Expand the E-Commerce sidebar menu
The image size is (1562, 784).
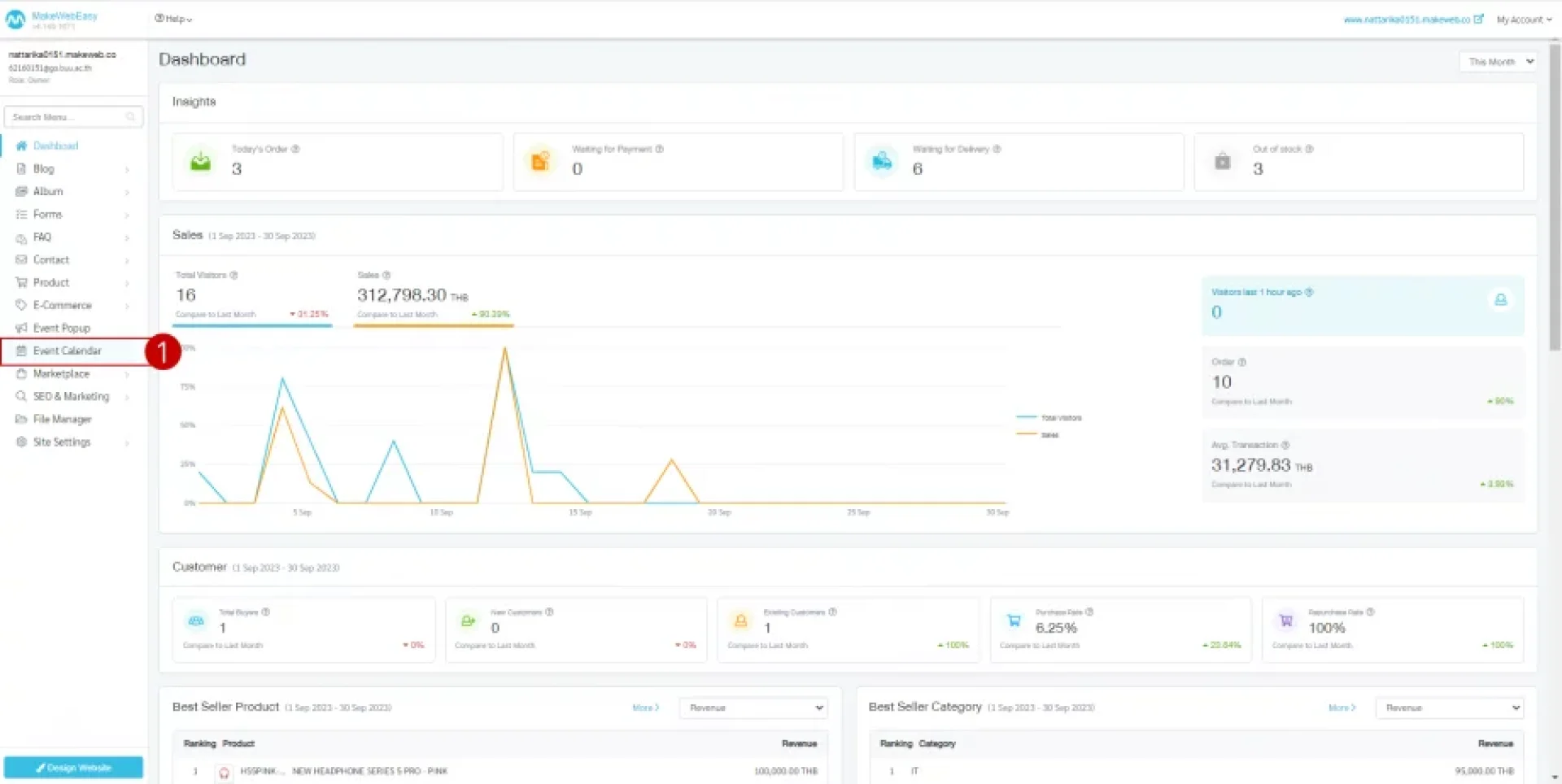tap(63, 306)
